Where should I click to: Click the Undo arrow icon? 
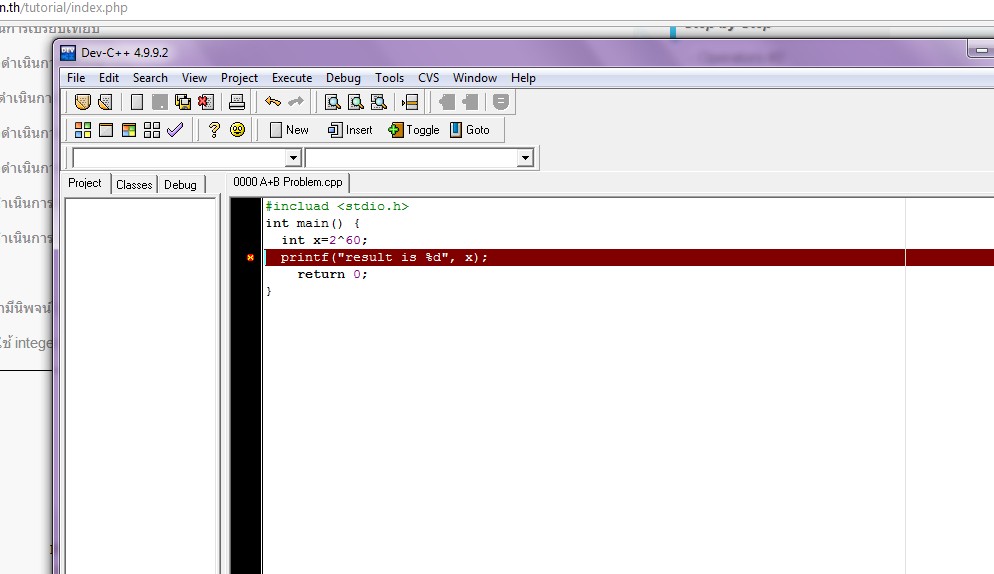tap(273, 102)
